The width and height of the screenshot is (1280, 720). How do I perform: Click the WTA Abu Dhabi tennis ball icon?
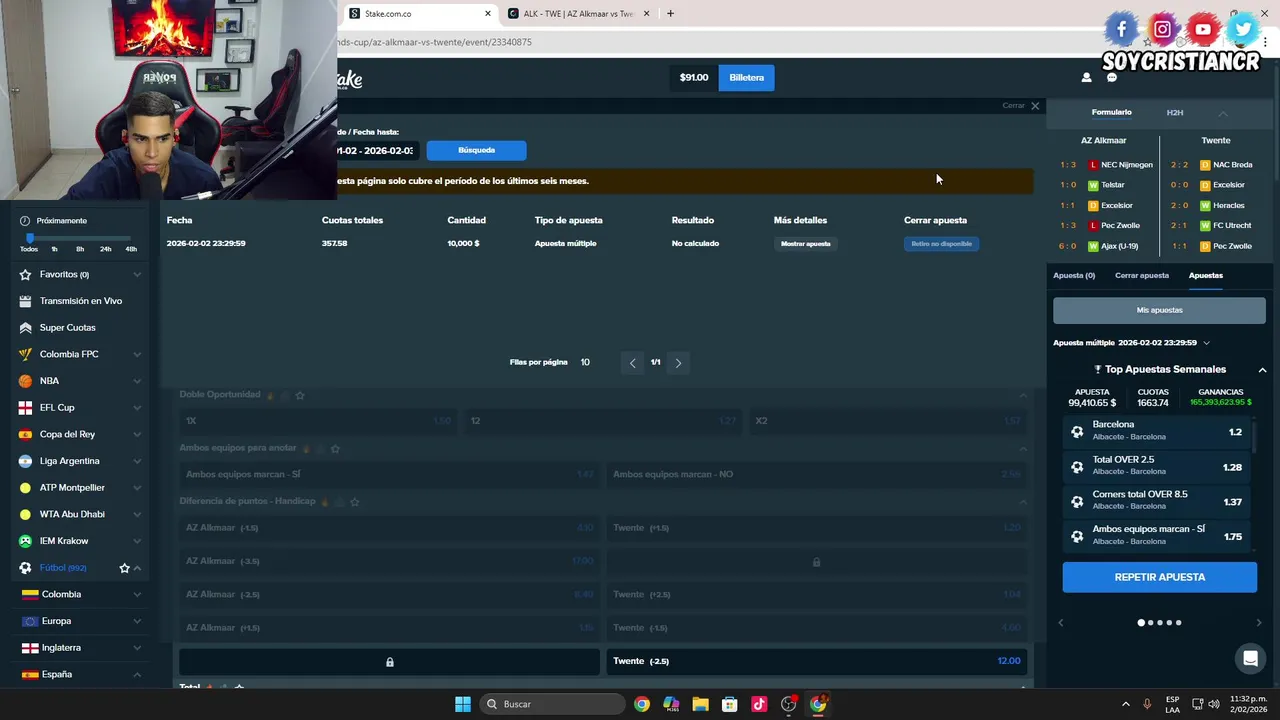(x=25, y=514)
